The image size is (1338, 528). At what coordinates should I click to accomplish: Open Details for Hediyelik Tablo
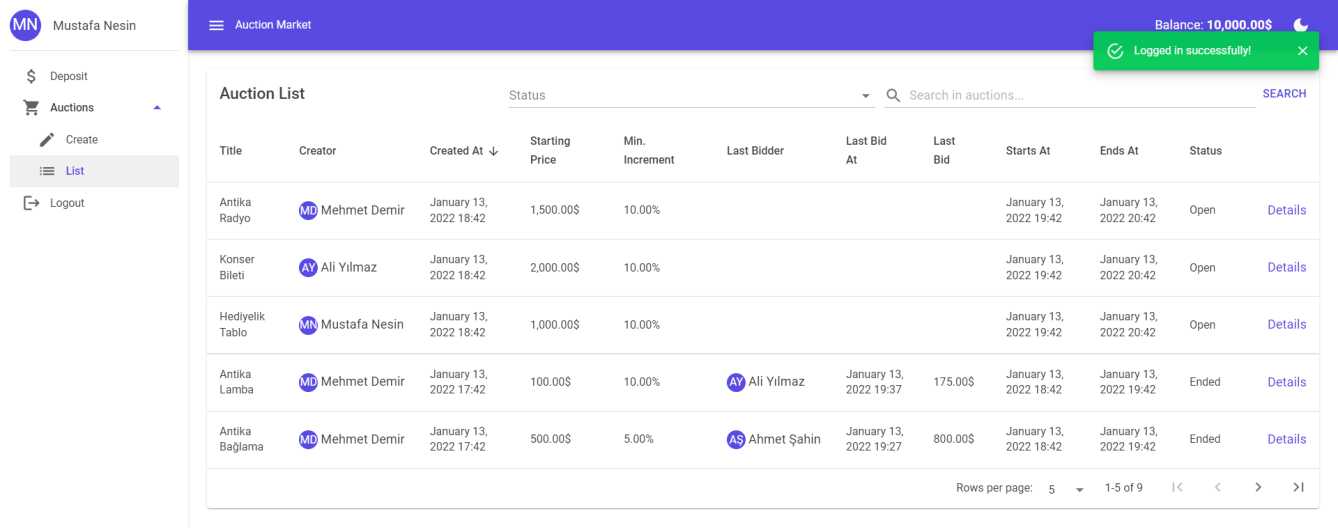point(1286,324)
